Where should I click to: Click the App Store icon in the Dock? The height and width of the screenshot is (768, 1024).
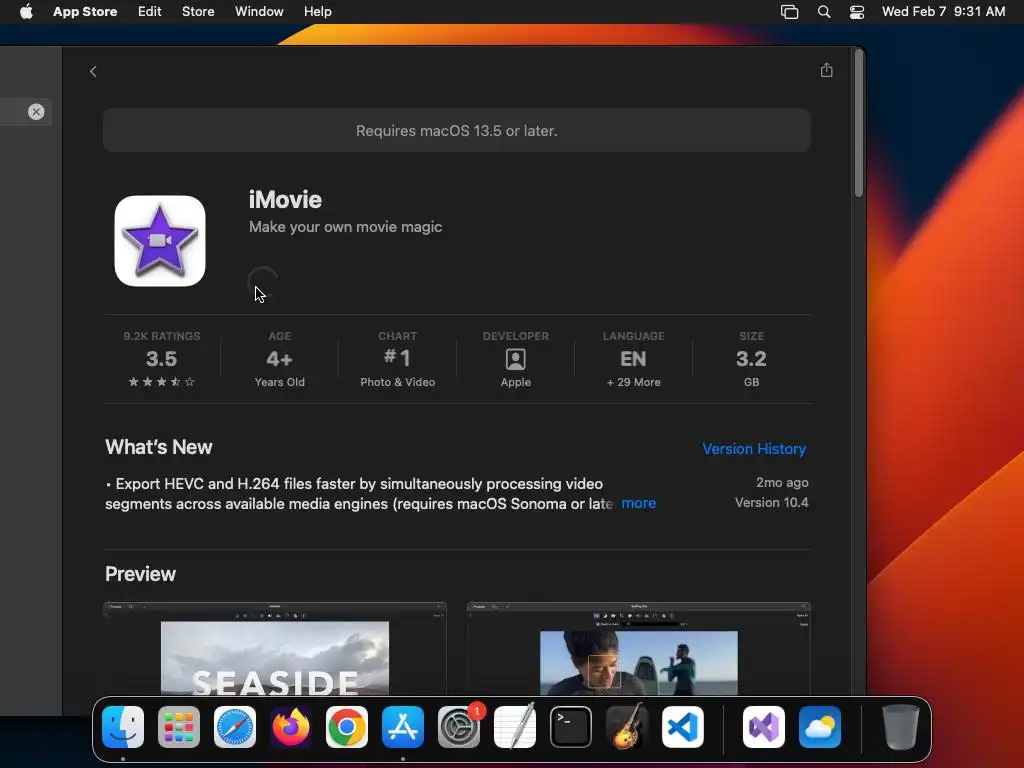pos(403,727)
